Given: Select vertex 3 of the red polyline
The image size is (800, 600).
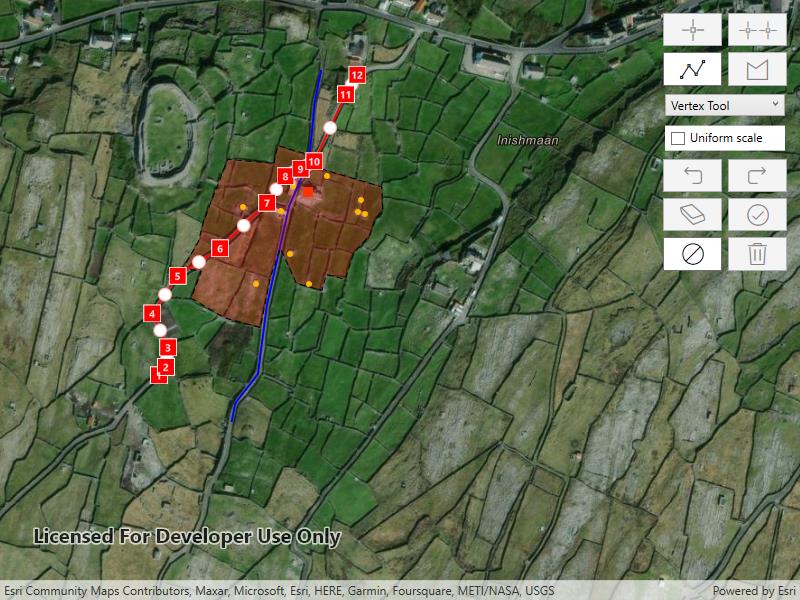Looking at the screenshot, I should [168, 347].
